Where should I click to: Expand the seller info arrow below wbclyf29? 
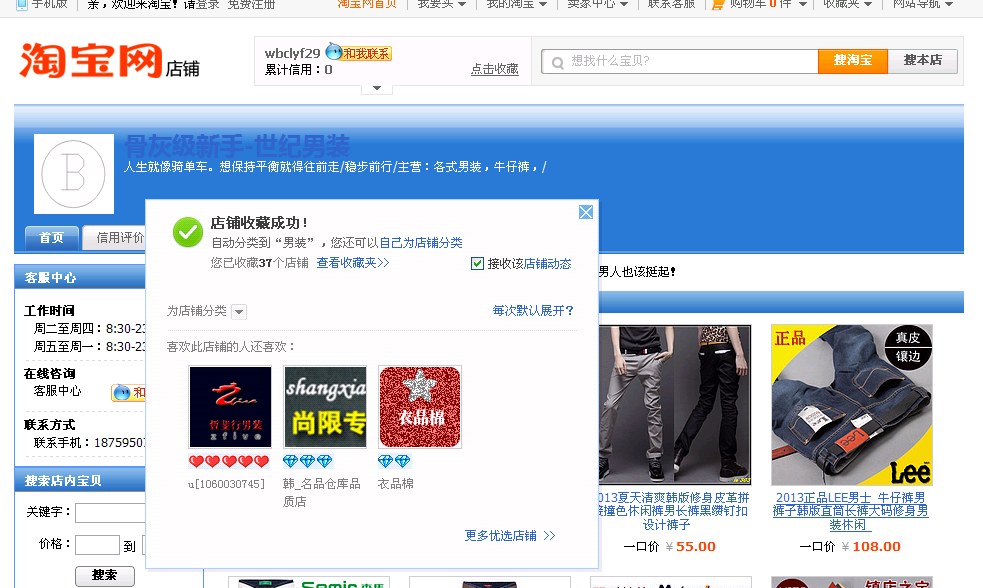[377, 88]
